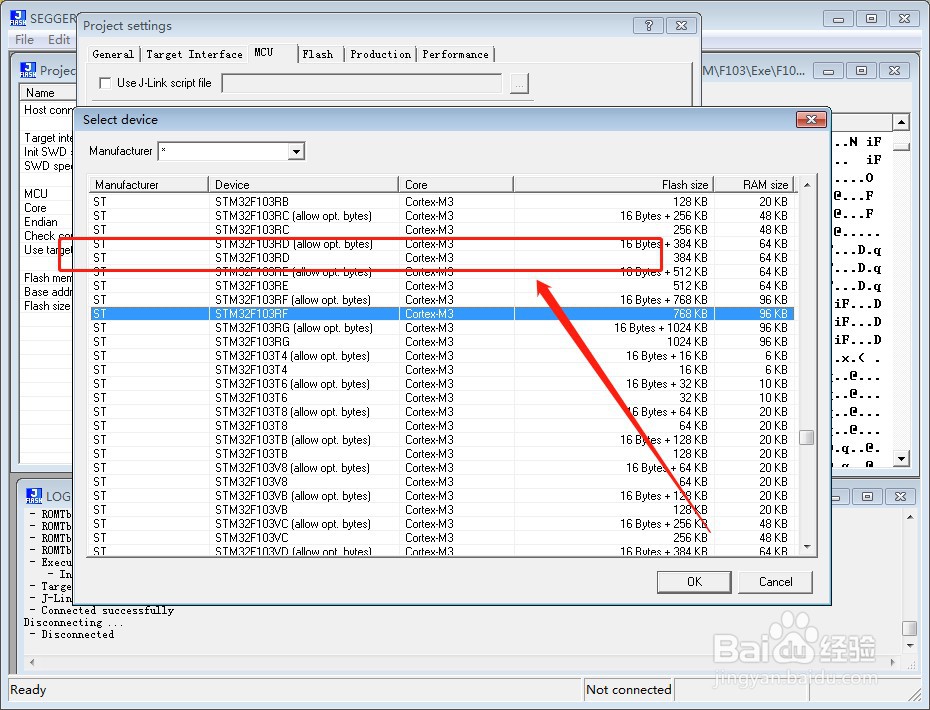Image resolution: width=930 pixels, height=710 pixels.
Task: Click the help question-mark button in Project settings
Action: point(648,26)
